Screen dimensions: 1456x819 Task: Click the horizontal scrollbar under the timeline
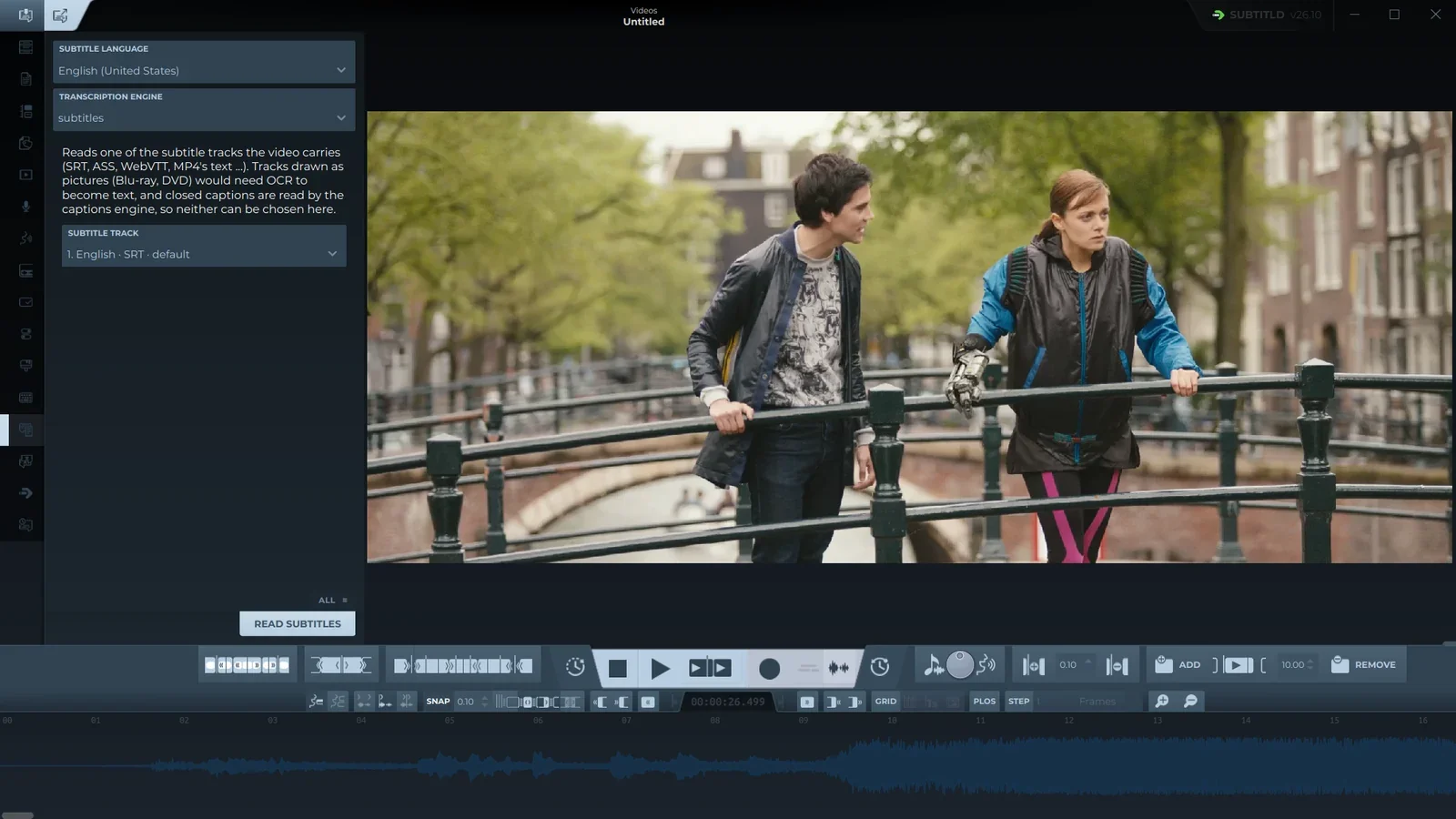tap(17, 815)
